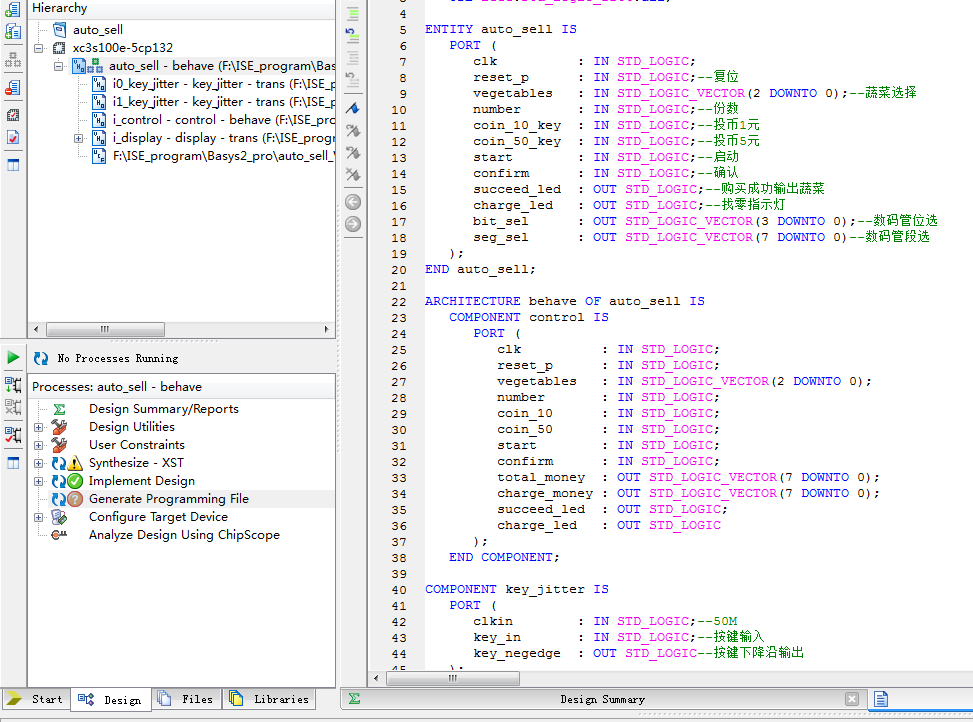
Task: Open the Libraries tab
Action: click(270, 699)
